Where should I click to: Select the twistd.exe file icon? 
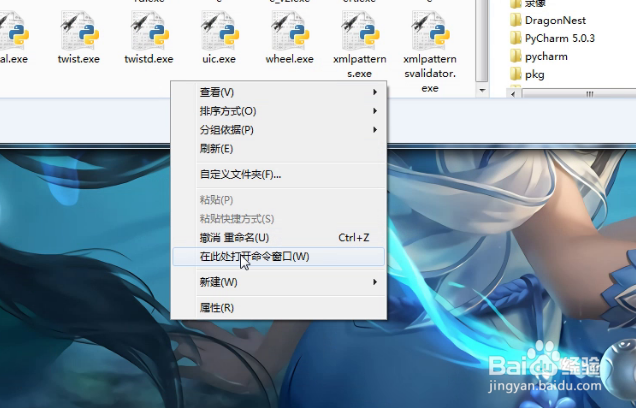pyautogui.click(x=149, y=30)
